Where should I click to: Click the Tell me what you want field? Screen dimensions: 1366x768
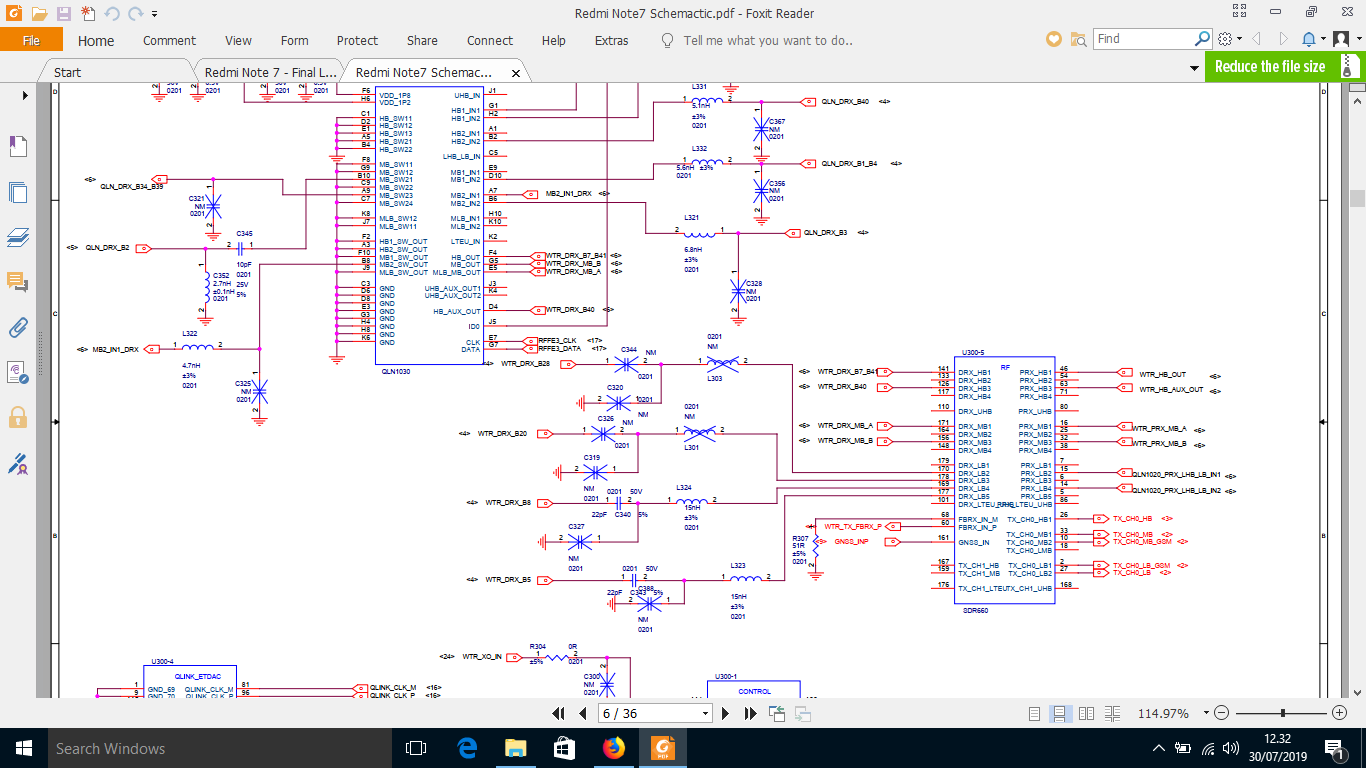tap(767, 41)
